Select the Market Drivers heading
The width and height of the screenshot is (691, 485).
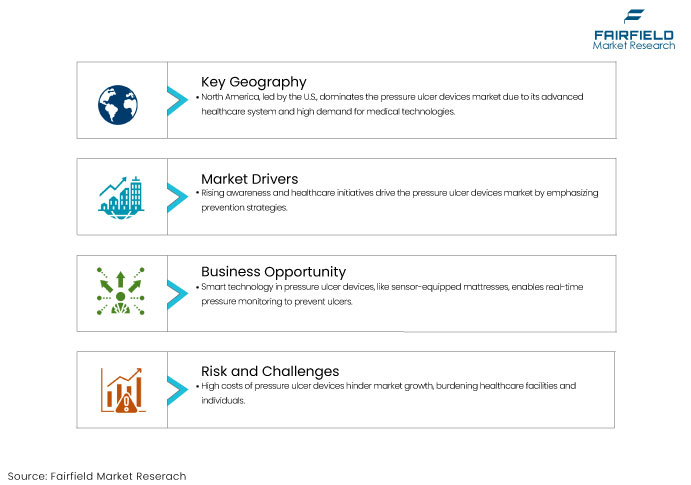[x=249, y=179]
